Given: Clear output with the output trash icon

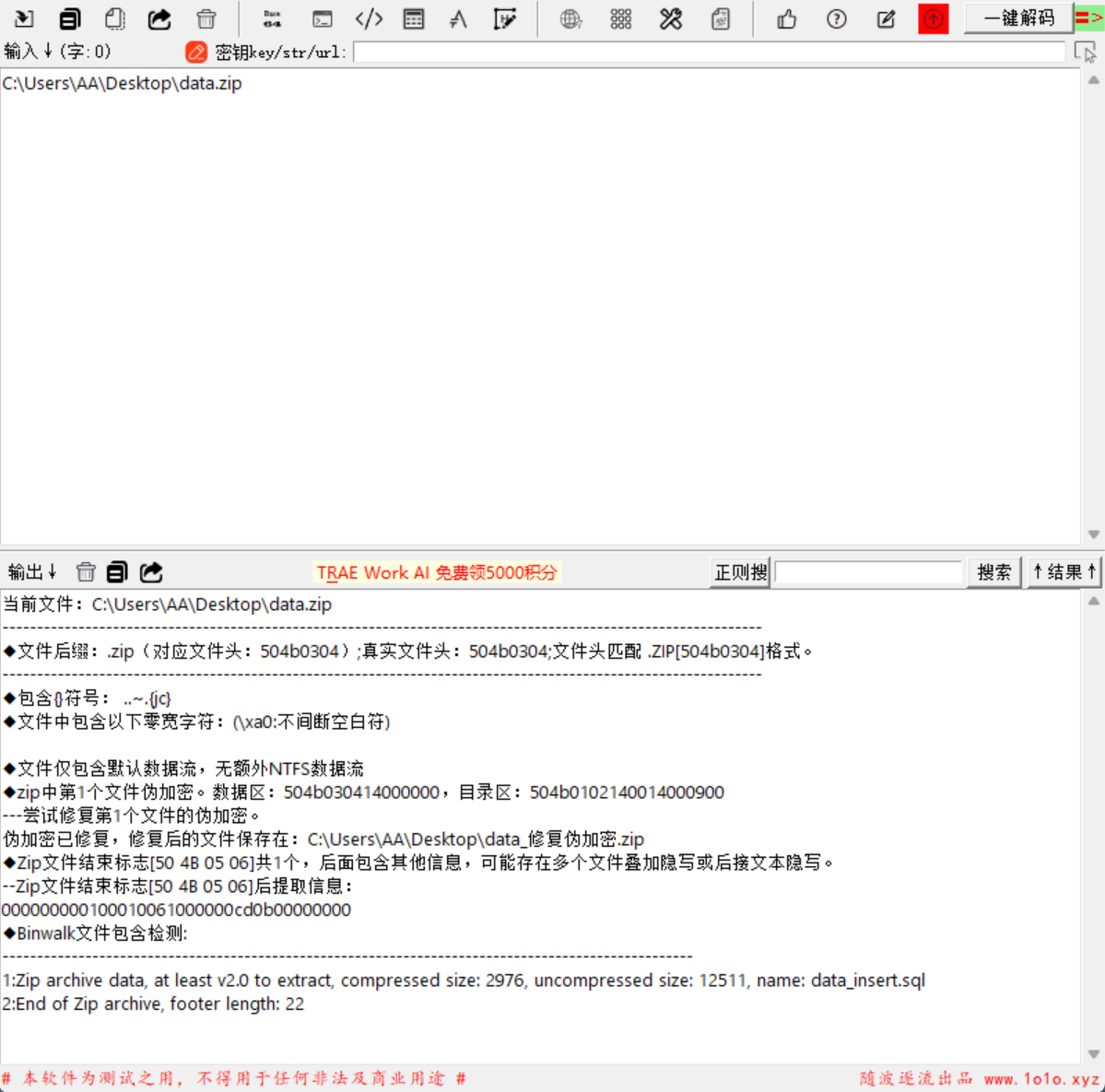Looking at the screenshot, I should (86, 571).
